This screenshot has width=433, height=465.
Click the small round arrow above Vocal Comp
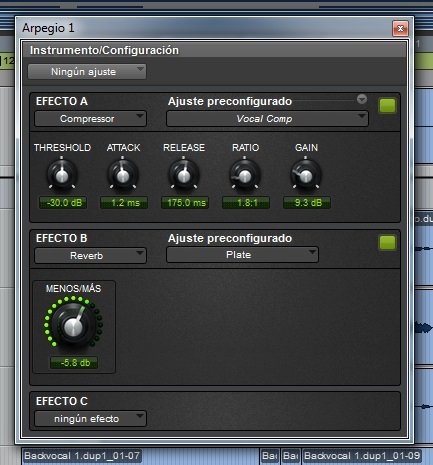[x=362, y=99]
